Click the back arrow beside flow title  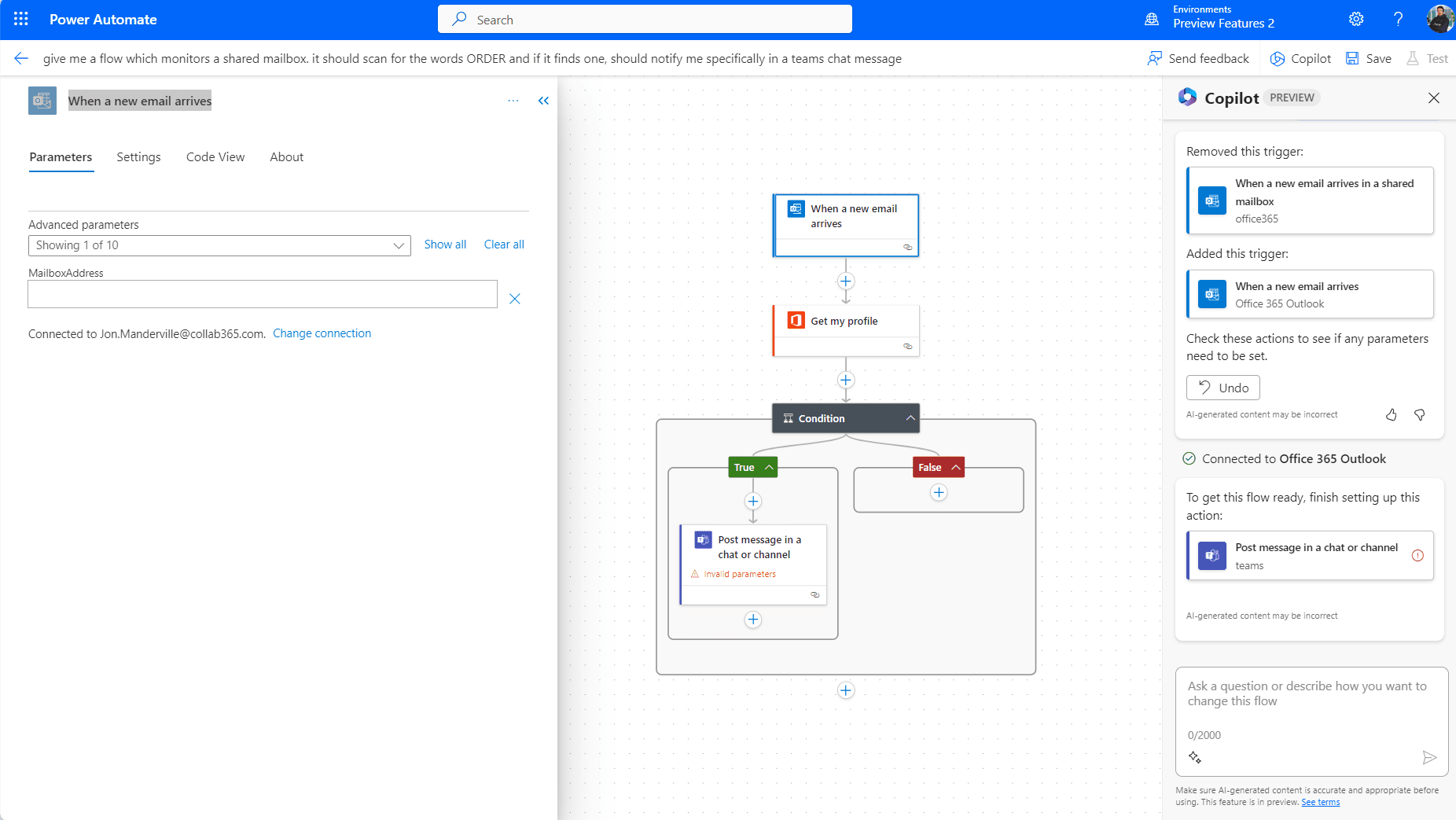coord(21,58)
